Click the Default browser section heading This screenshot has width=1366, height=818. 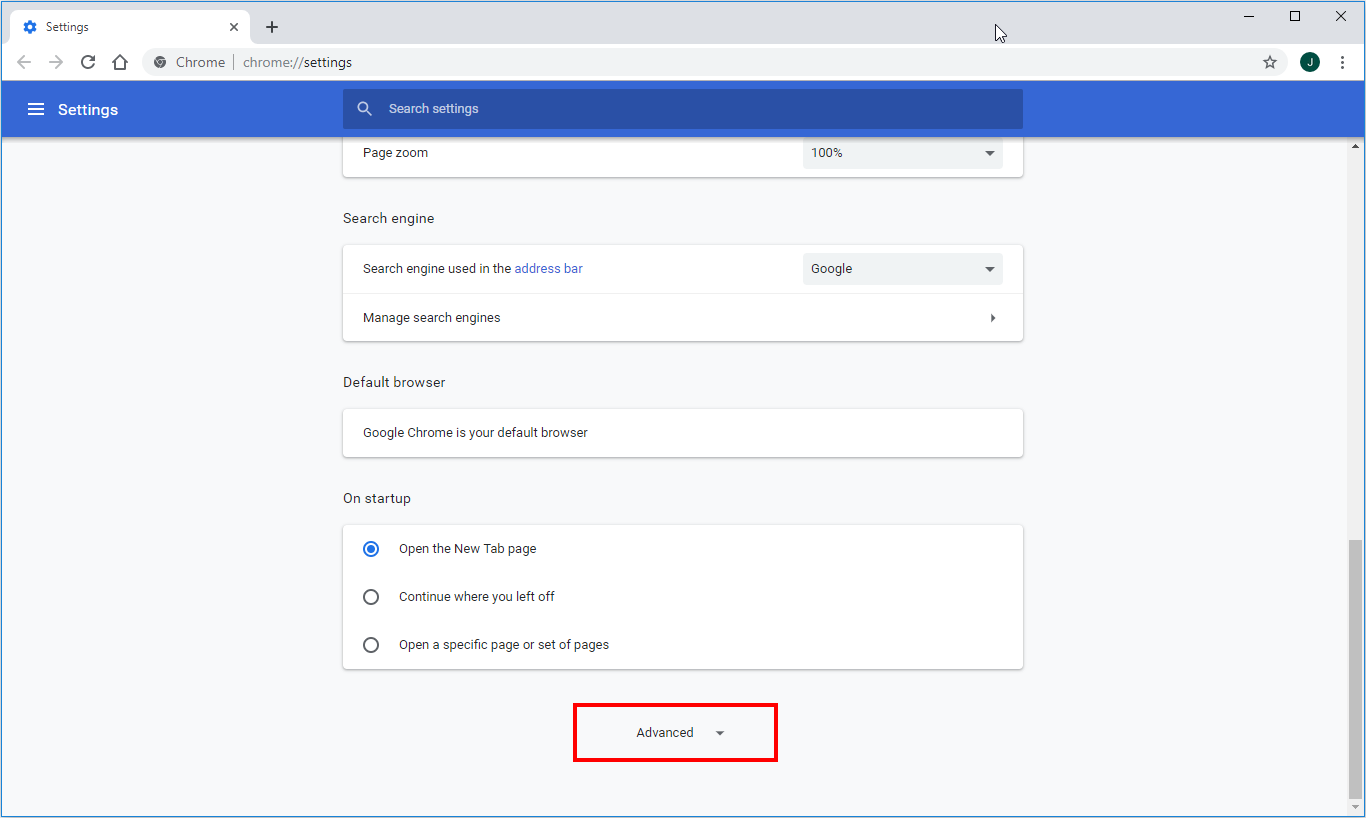pyautogui.click(x=394, y=382)
